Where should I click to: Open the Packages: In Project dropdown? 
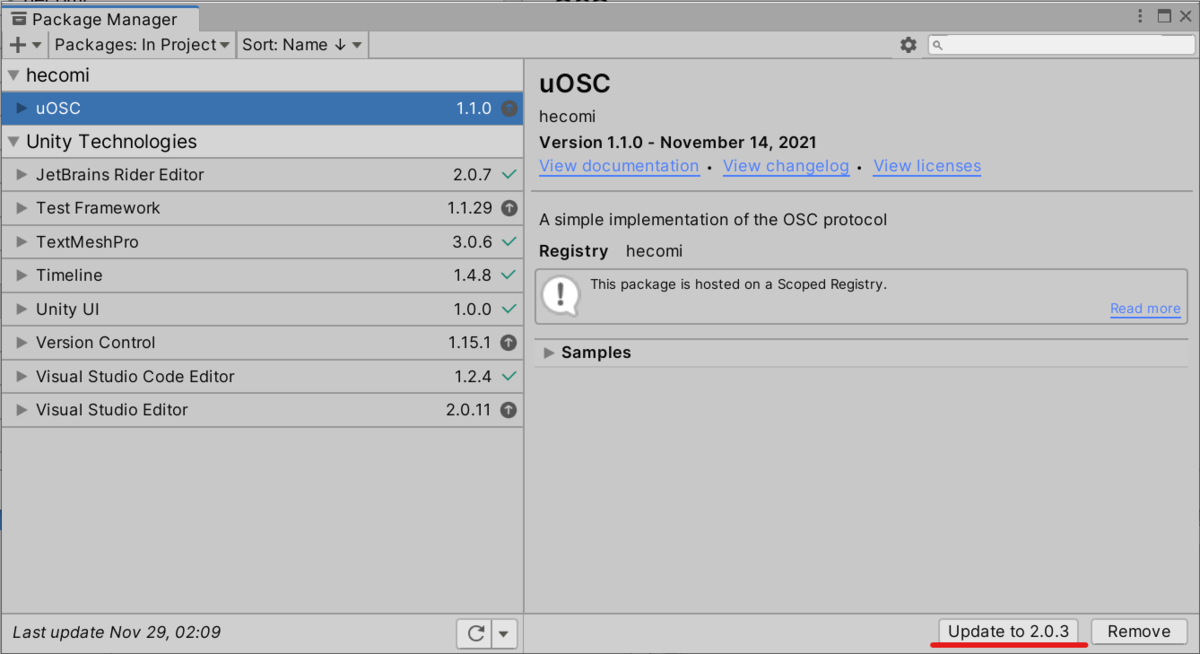[141, 44]
